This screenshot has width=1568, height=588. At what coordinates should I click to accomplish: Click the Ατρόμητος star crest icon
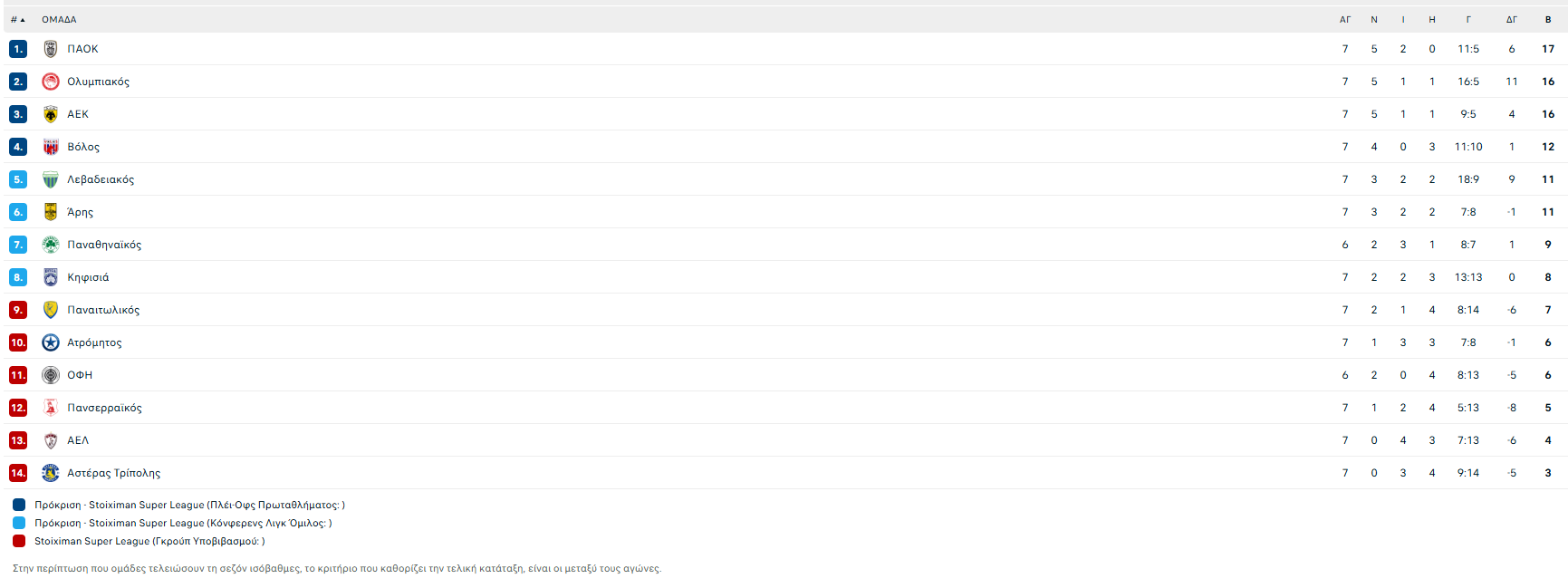[x=51, y=342]
